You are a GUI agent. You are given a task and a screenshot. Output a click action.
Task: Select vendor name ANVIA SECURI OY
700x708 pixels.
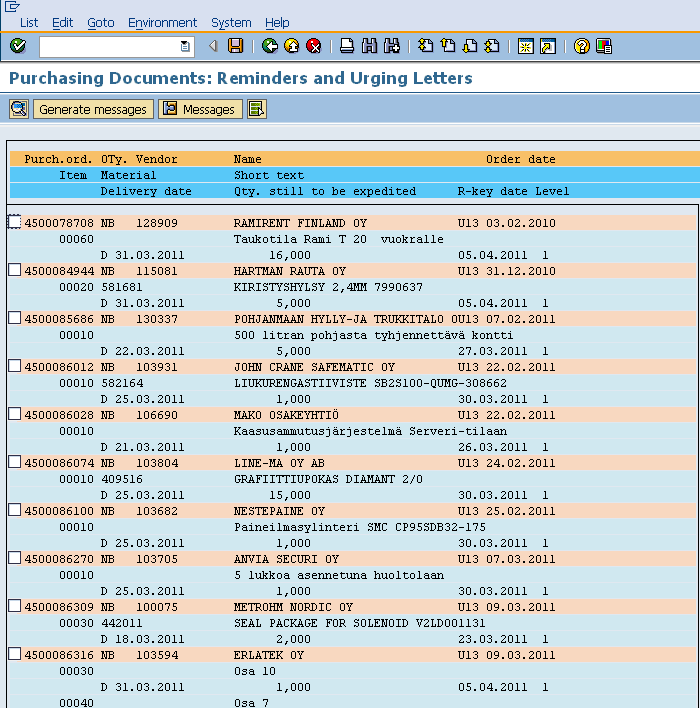tap(286, 559)
